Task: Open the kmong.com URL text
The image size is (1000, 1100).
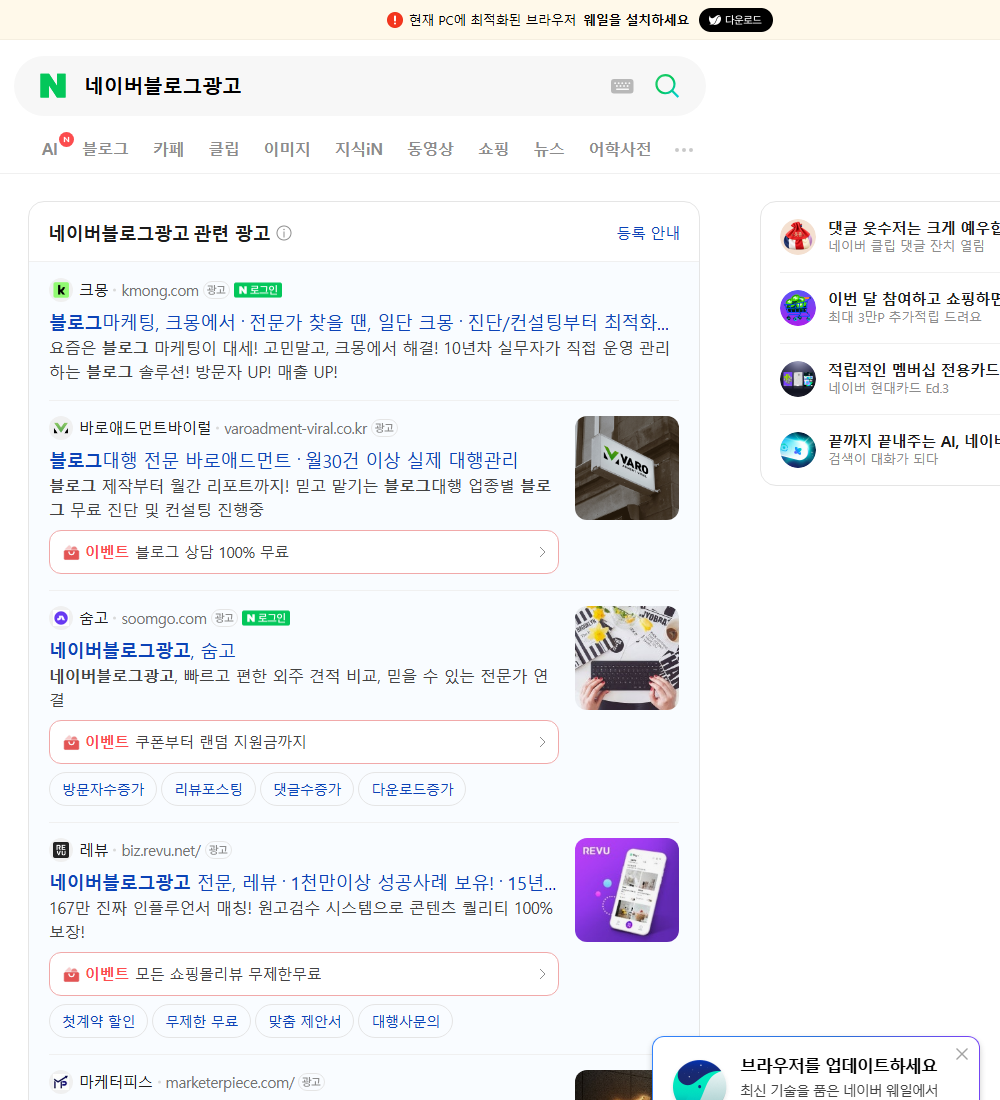Action: pyautogui.click(x=160, y=290)
